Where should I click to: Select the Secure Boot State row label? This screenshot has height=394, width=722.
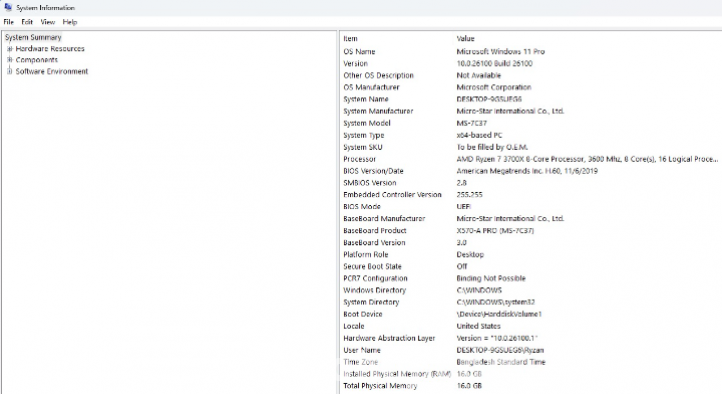372,267
